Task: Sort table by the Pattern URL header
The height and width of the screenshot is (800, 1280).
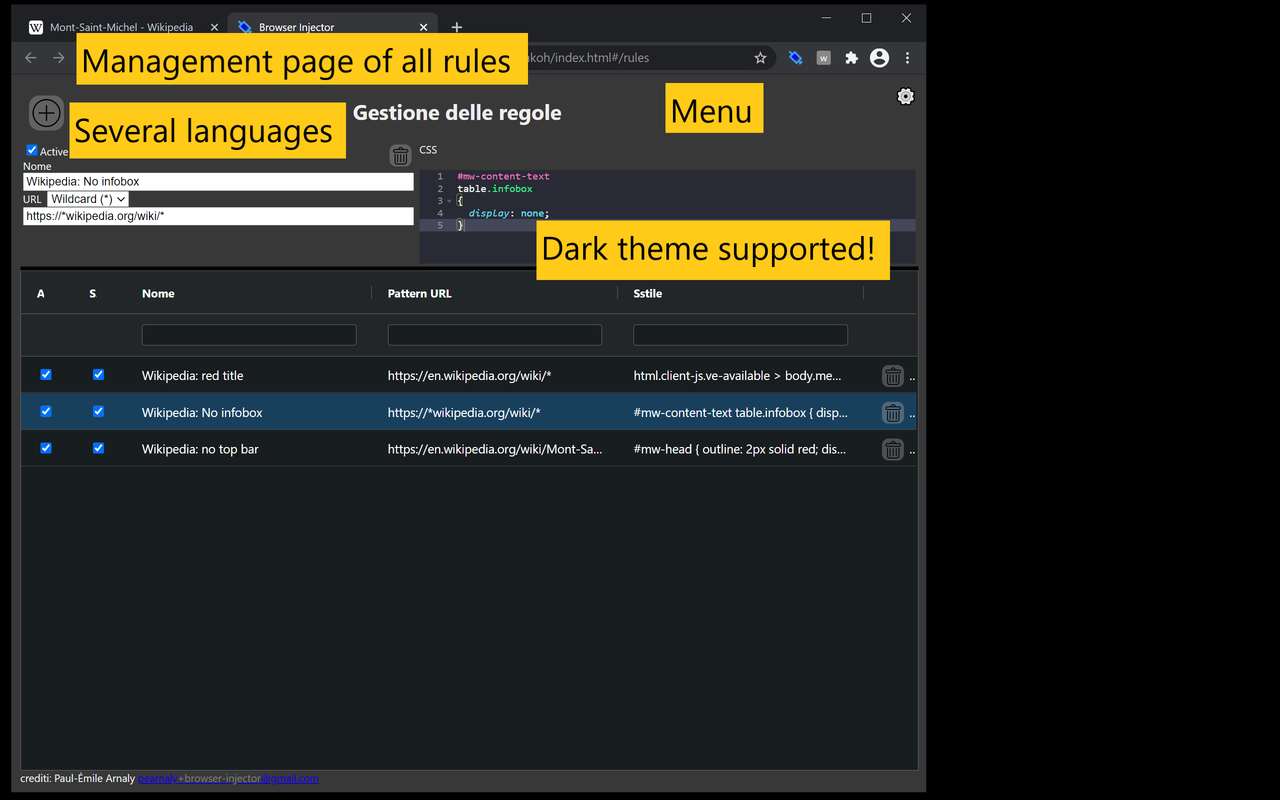Action: (x=420, y=293)
